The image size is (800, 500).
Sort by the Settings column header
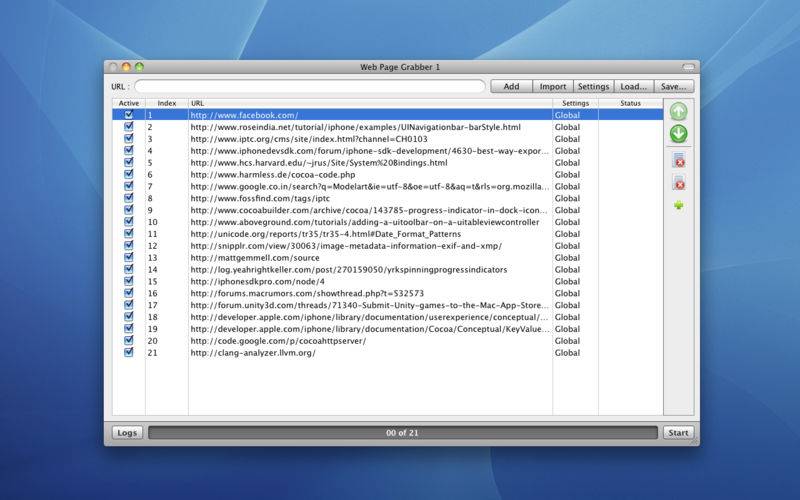(x=576, y=103)
